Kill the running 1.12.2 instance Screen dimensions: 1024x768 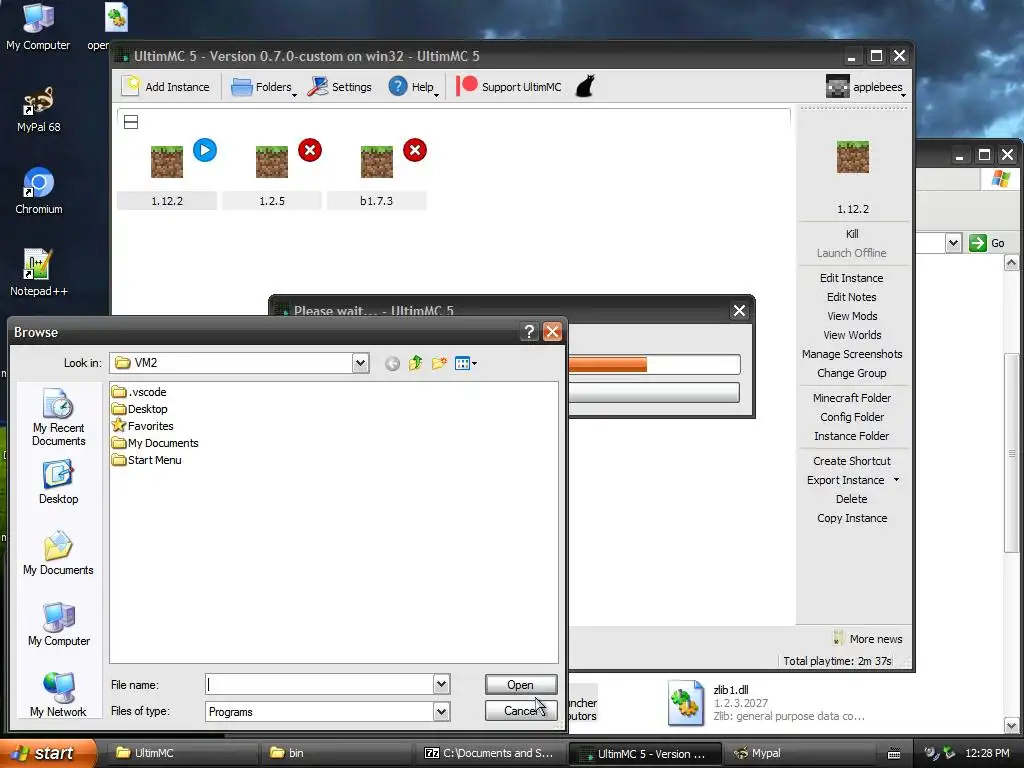tap(852, 234)
